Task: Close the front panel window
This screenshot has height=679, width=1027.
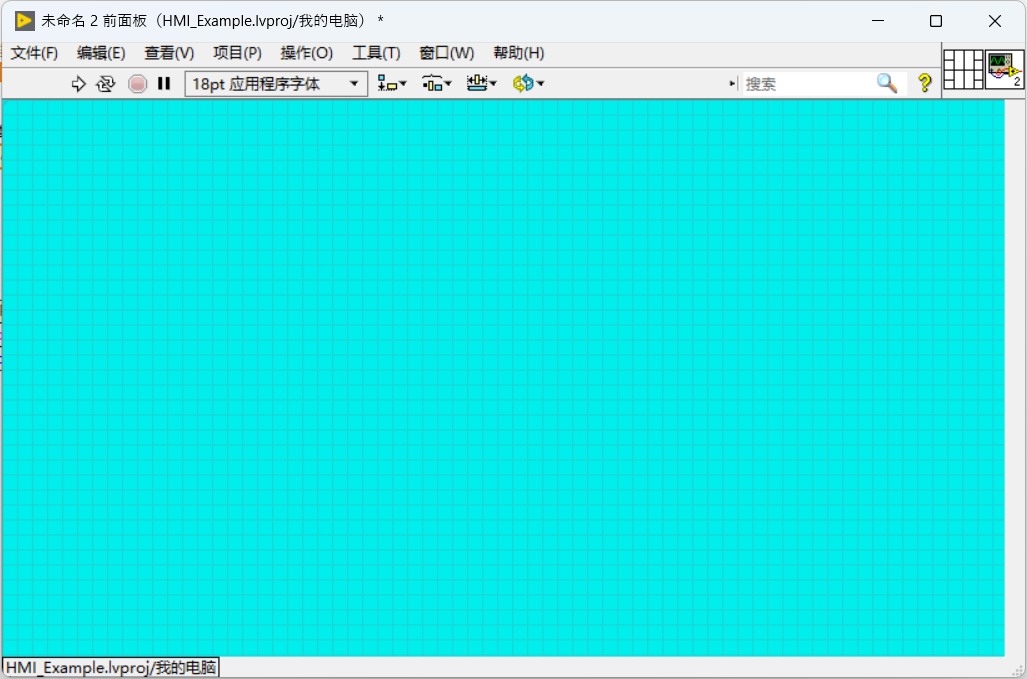Action: click(x=995, y=21)
